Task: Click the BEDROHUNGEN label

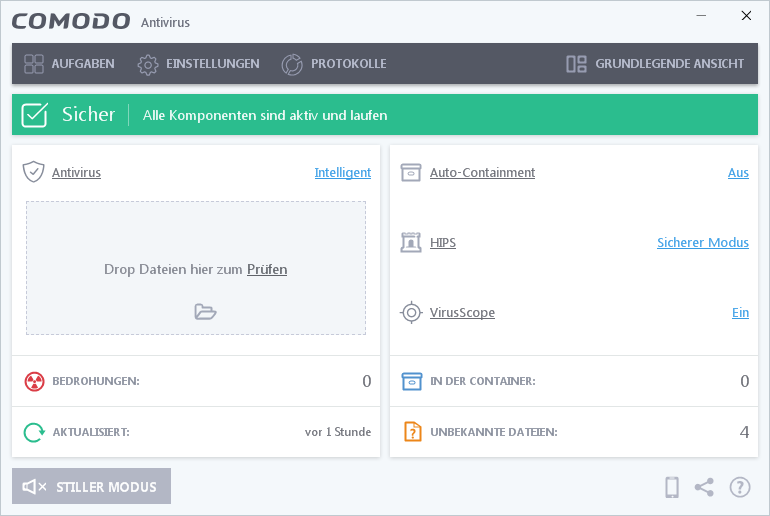Action: [96, 381]
